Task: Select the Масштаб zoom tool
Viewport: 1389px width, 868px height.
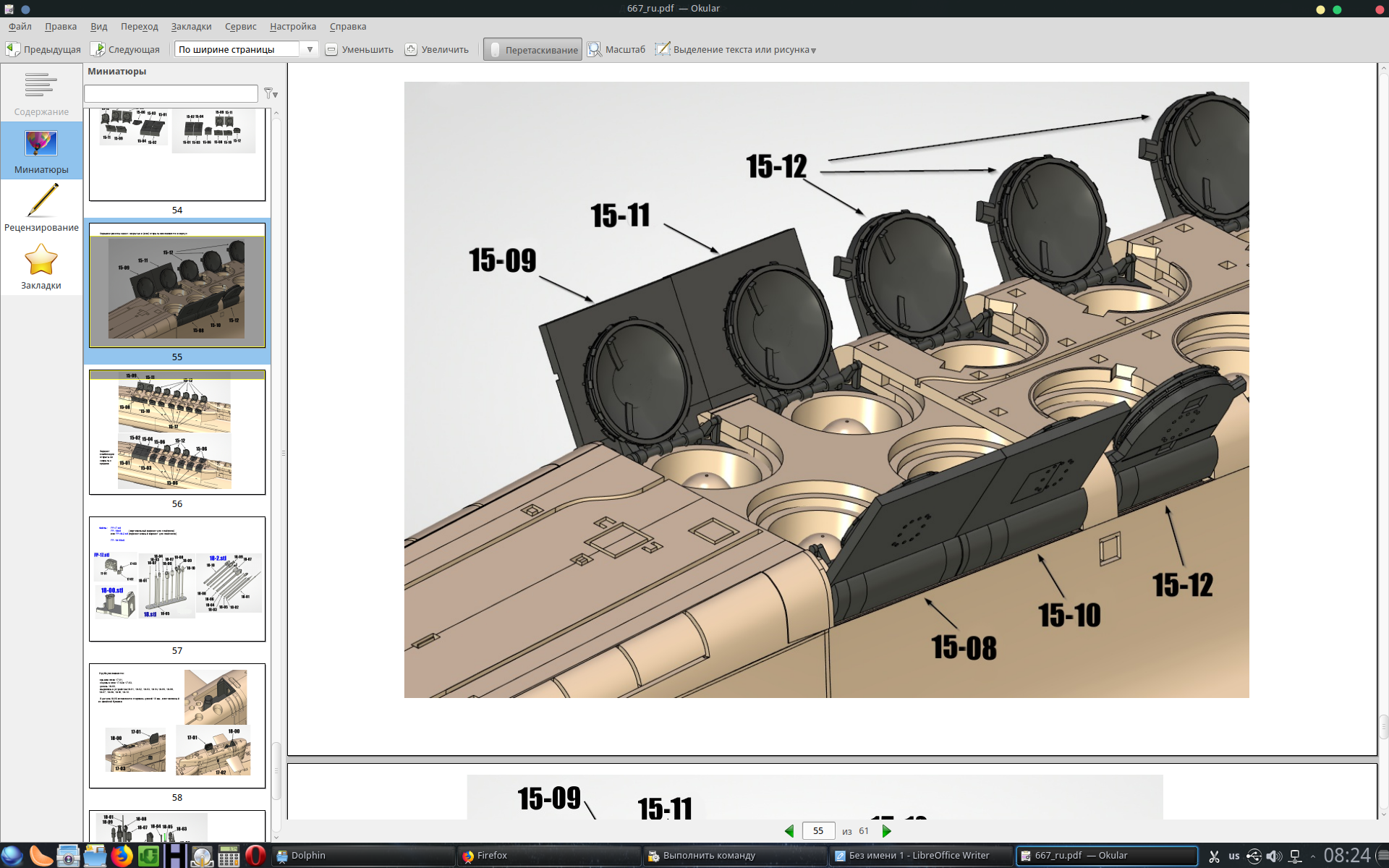Action: tap(616, 49)
